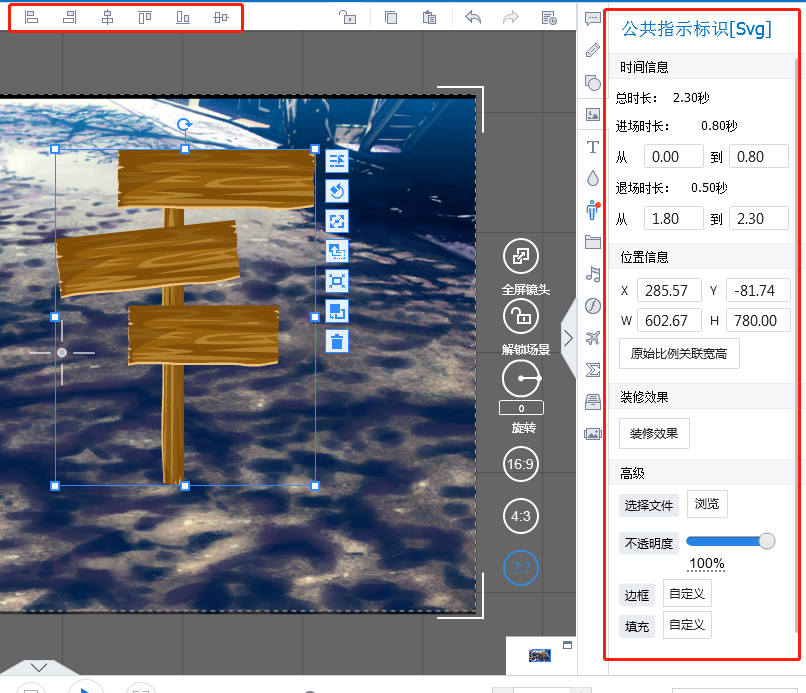Viewport: 806px width, 693px height.
Task: Click the undo arrow
Action: coord(473,17)
